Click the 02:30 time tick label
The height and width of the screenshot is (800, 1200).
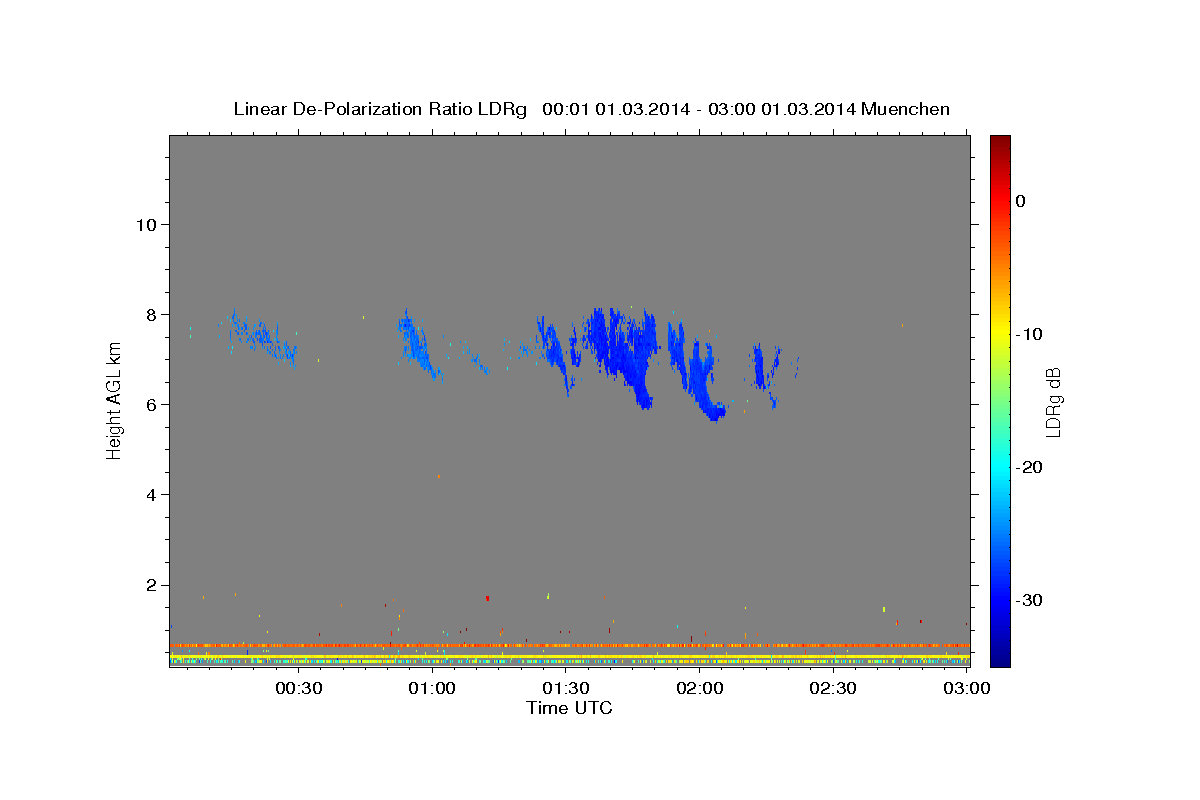point(833,688)
